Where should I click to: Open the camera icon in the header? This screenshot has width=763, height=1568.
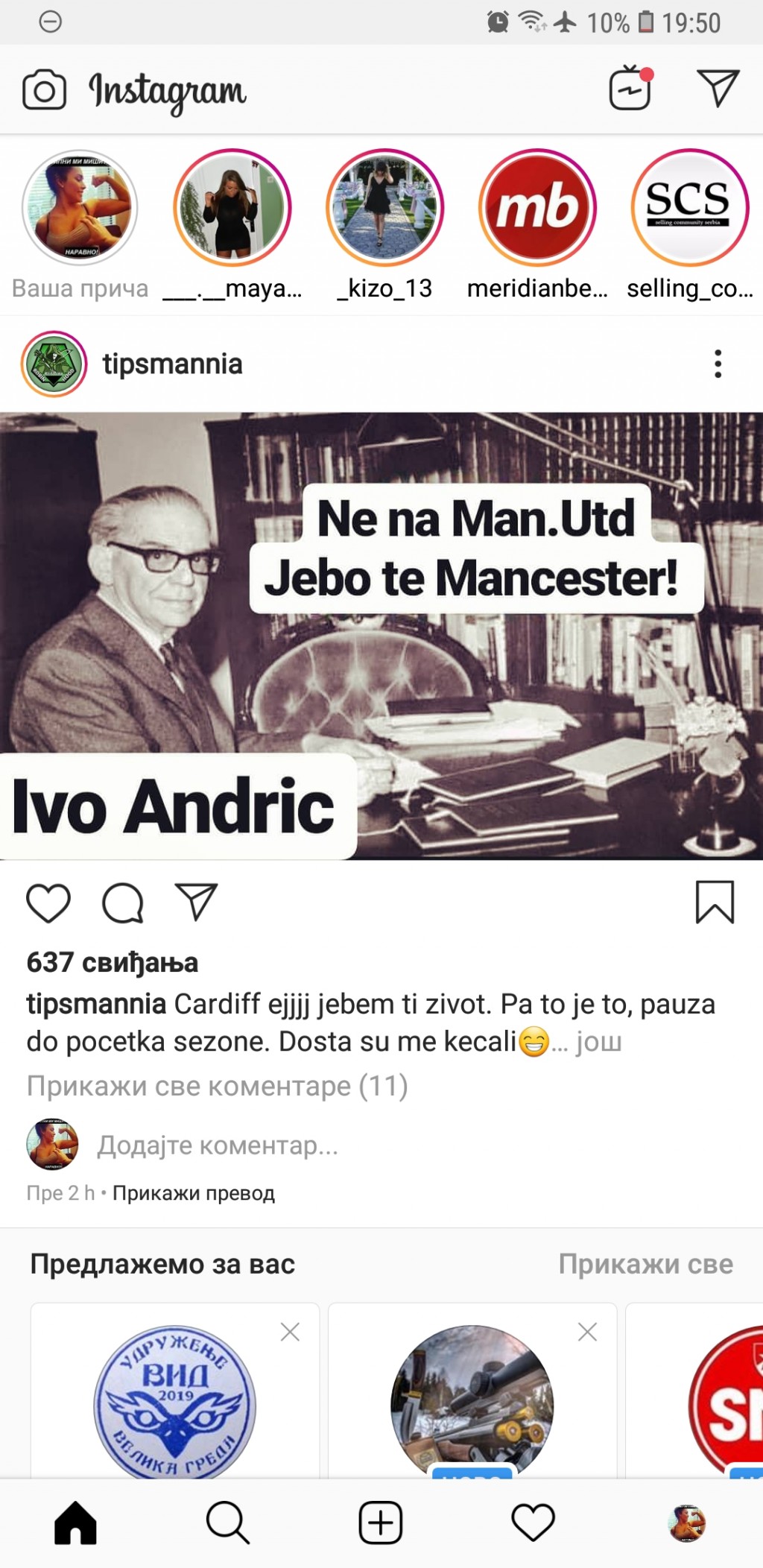coord(44,90)
